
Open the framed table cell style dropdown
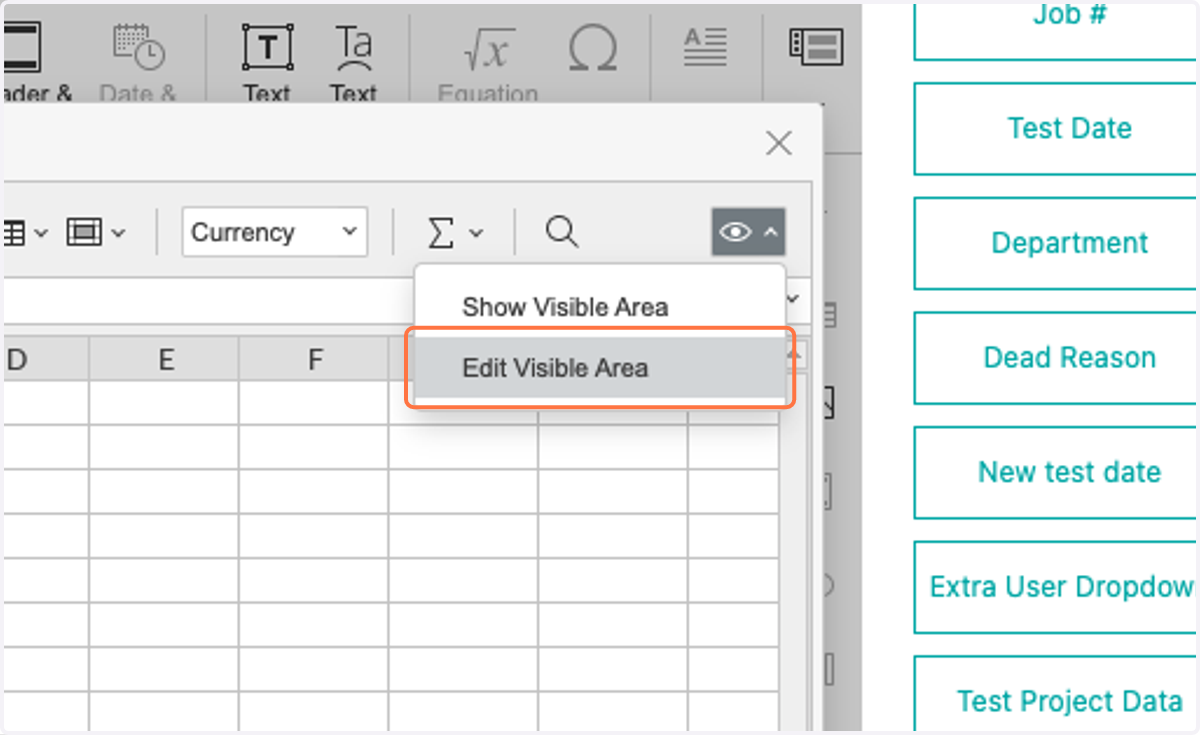click(x=96, y=233)
